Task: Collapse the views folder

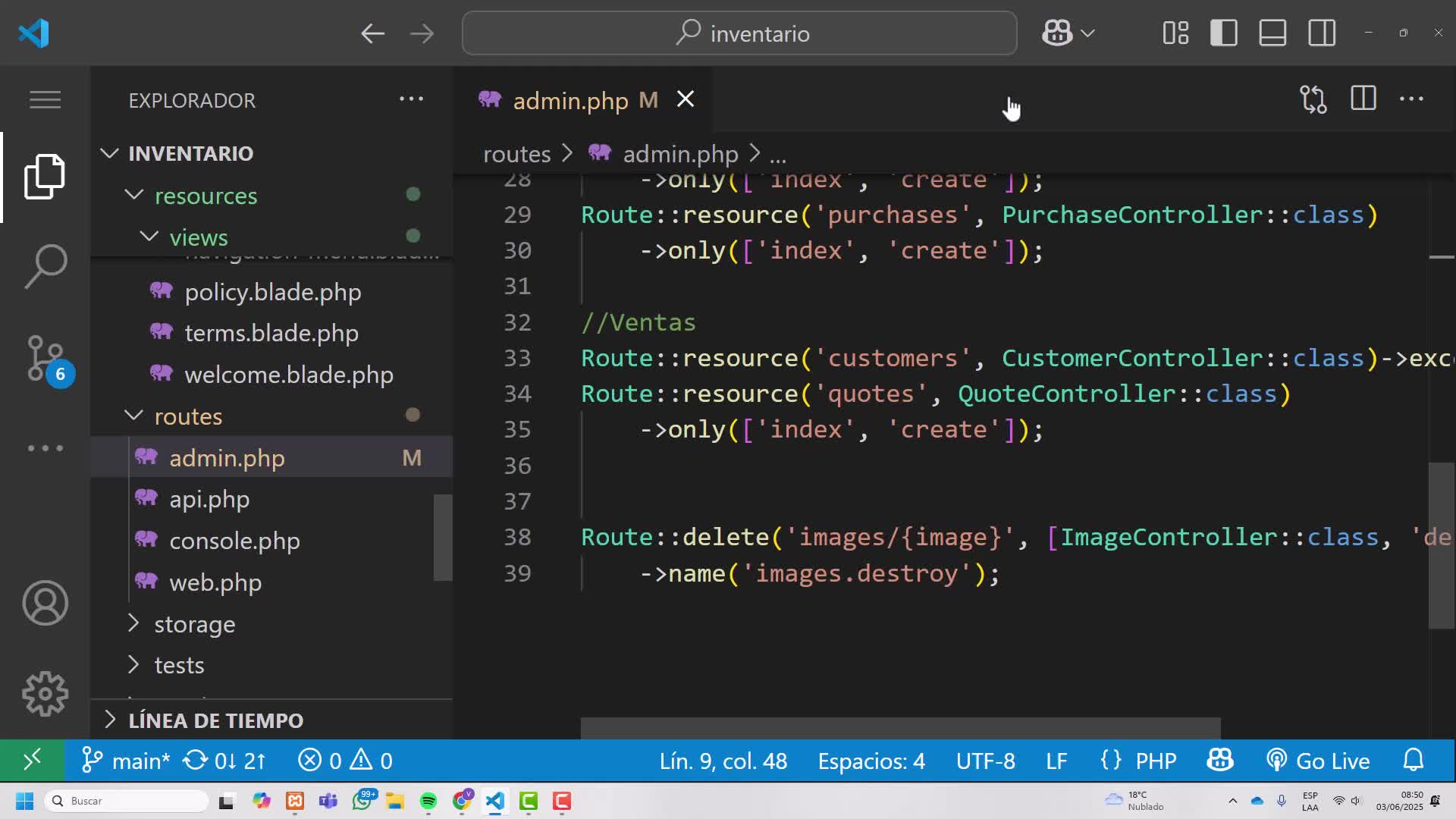Action: point(149,237)
